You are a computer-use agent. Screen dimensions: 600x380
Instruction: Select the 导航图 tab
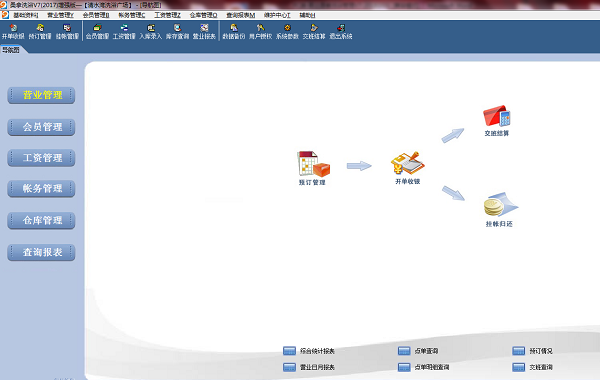coord(10,50)
